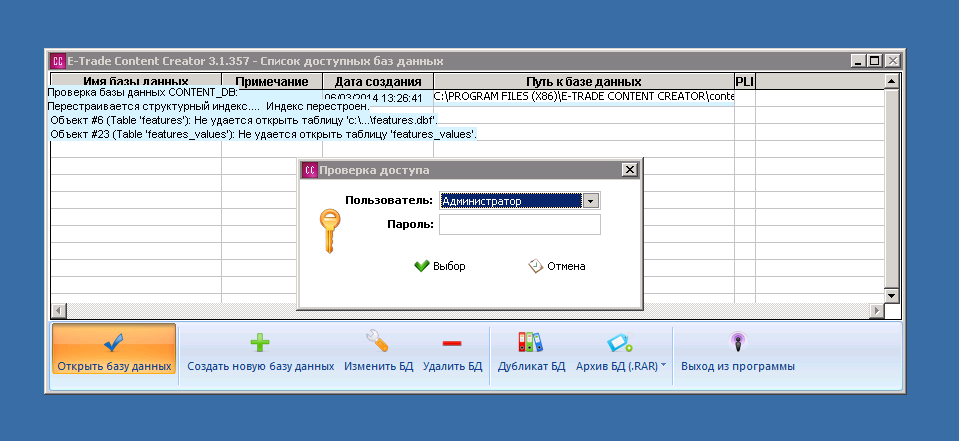The image size is (959, 441).
Task: Click the red minus Delete DB icon
Action: coord(452,344)
